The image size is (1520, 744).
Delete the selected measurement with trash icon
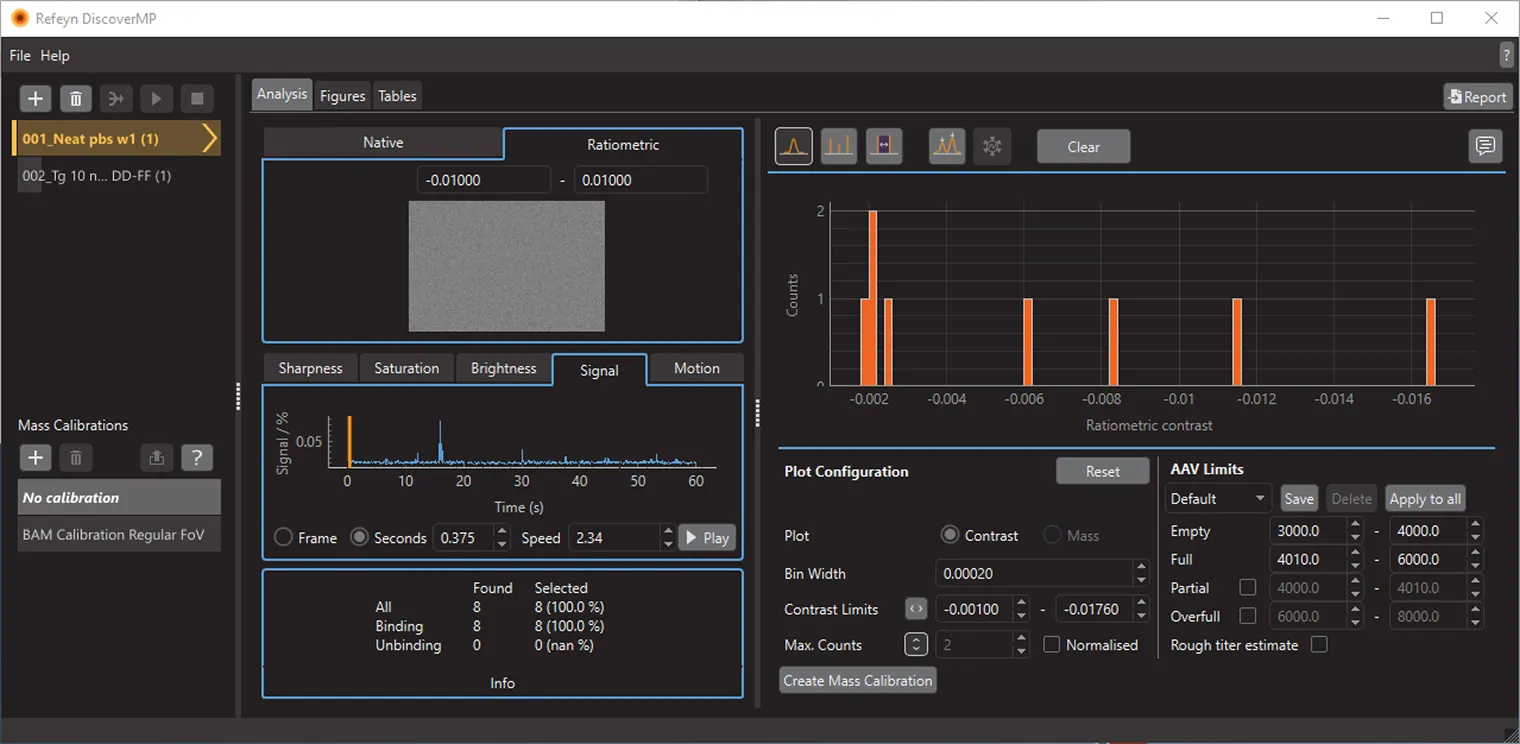pos(76,98)
